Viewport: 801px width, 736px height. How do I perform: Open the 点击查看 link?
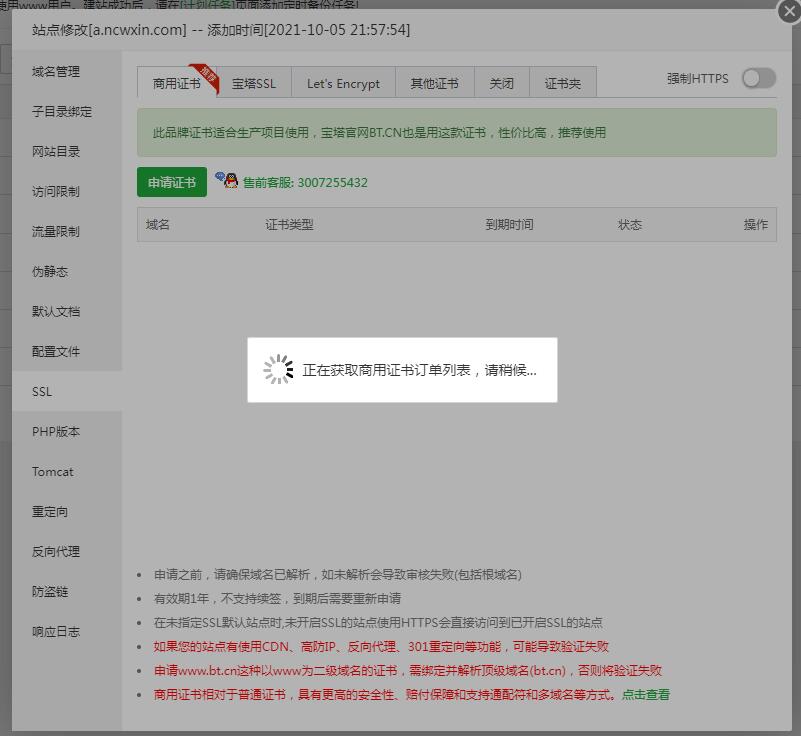[x=646, y=695]
